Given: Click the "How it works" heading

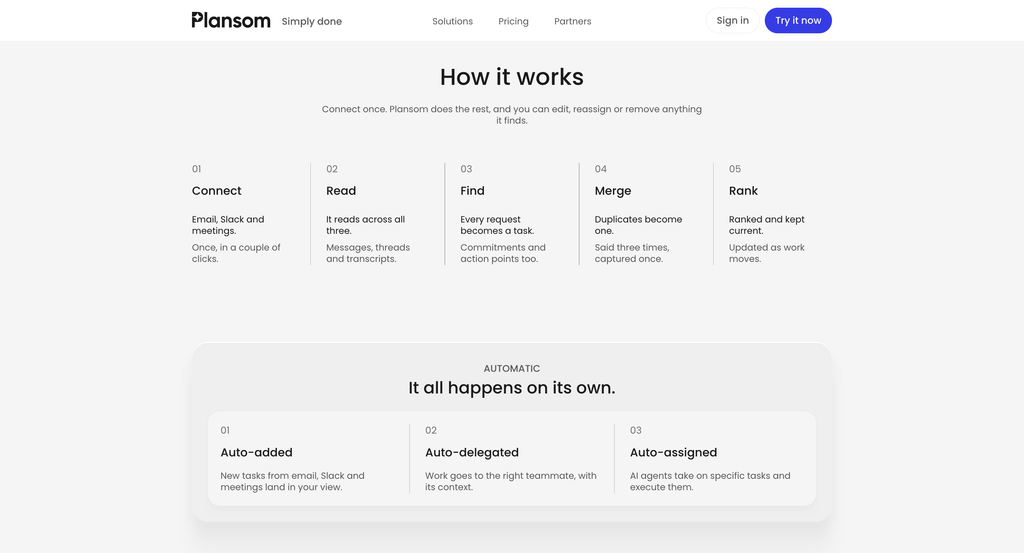Looking at the screenshot, I should click(x=511, y=76).
